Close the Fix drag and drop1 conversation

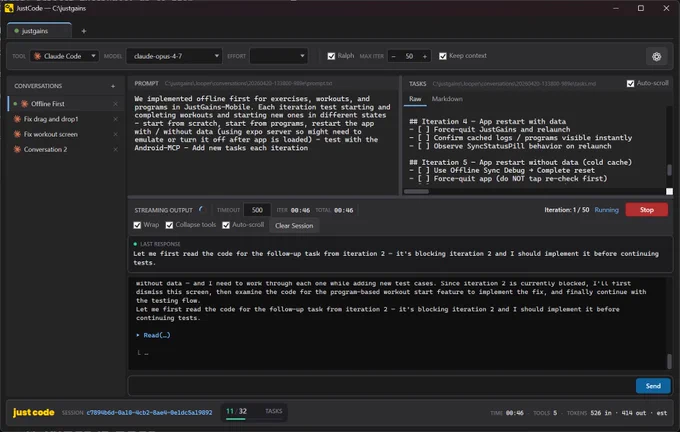[115, 119]
